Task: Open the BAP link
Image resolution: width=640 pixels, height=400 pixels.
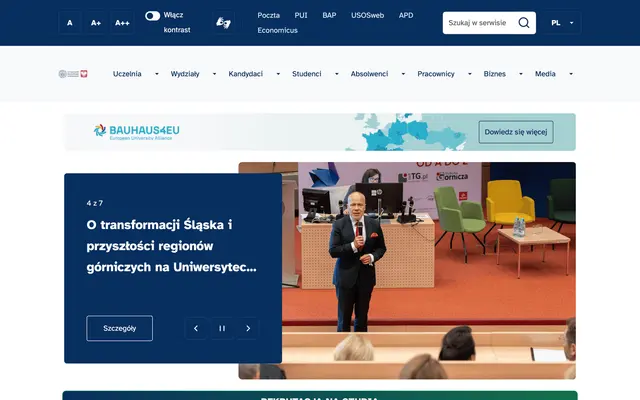Action: tap(329, 16)
